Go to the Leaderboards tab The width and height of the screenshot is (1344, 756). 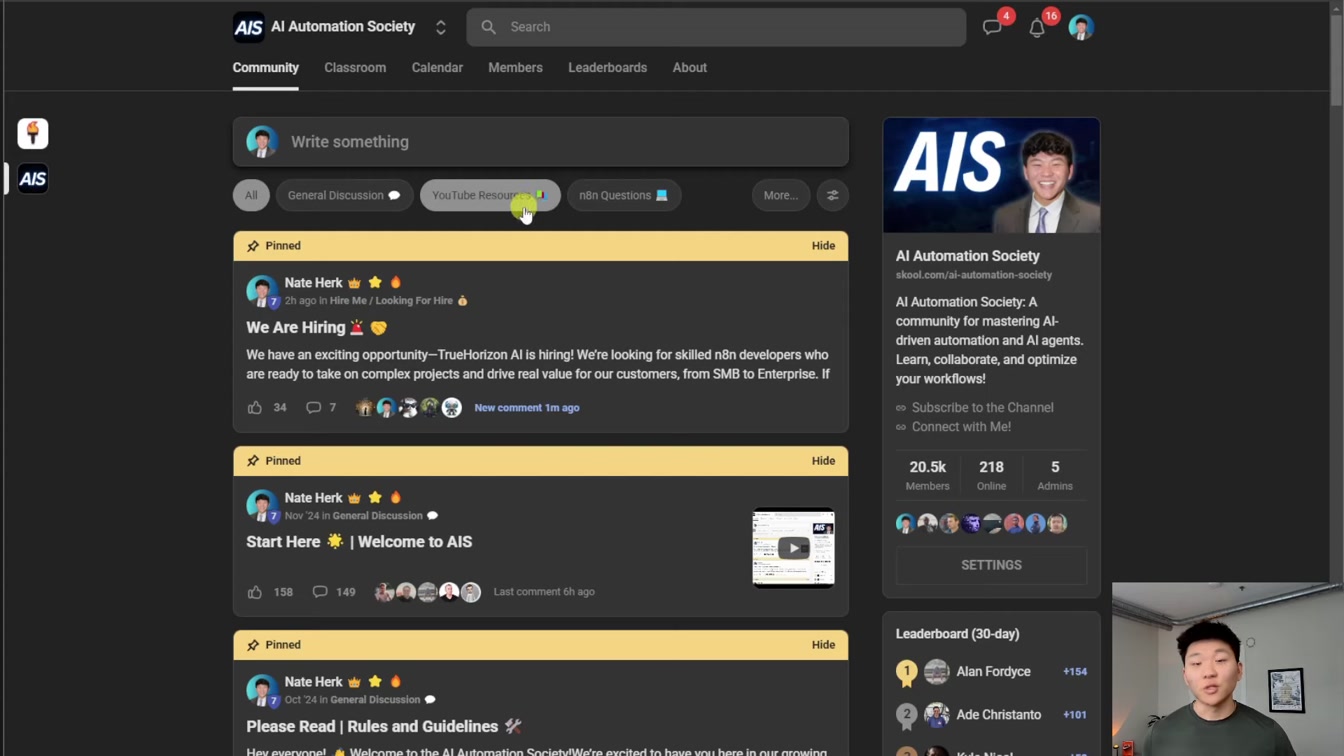point(607,68)
